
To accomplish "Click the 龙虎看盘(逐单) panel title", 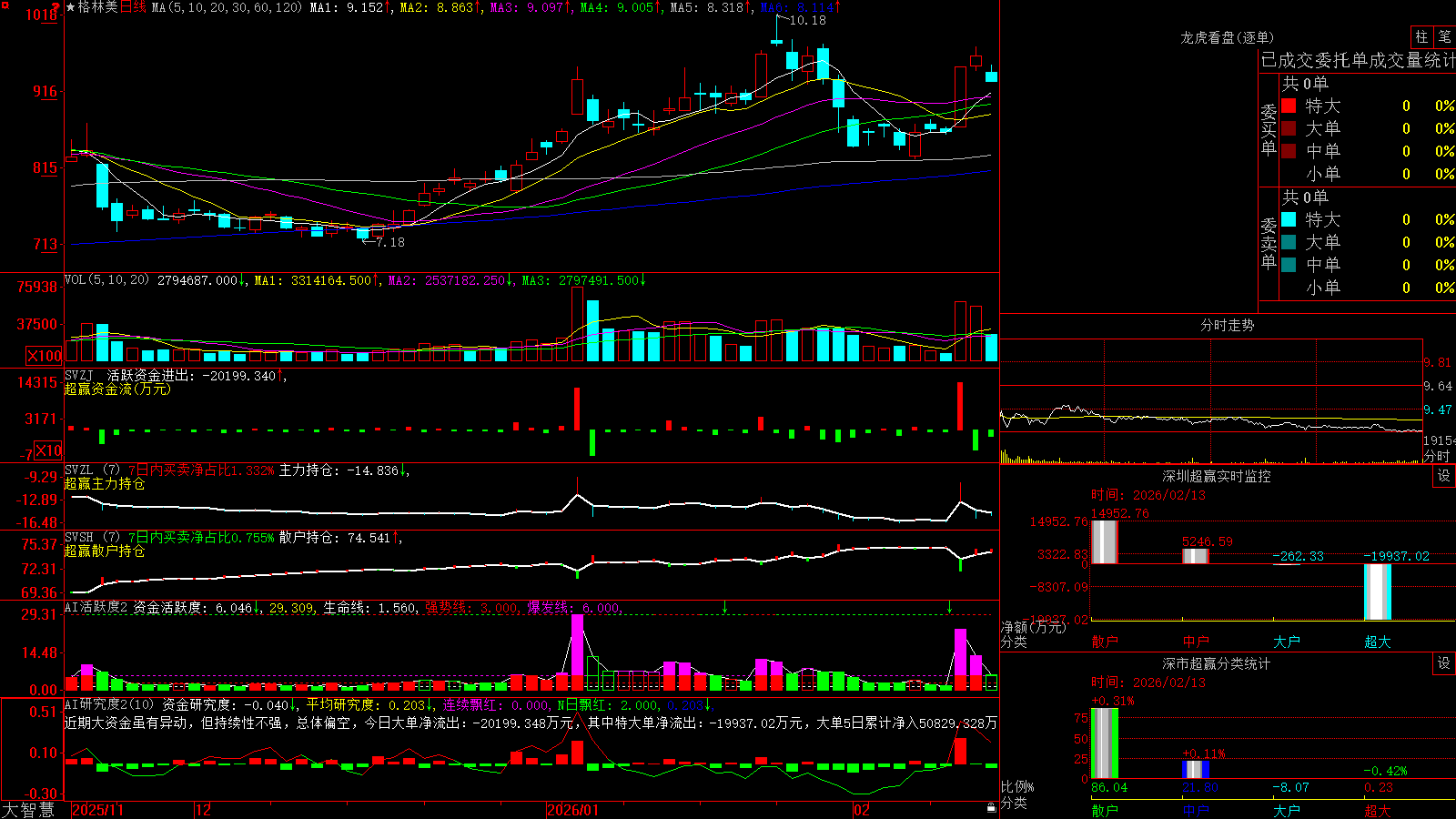I will coord(1228,37).
